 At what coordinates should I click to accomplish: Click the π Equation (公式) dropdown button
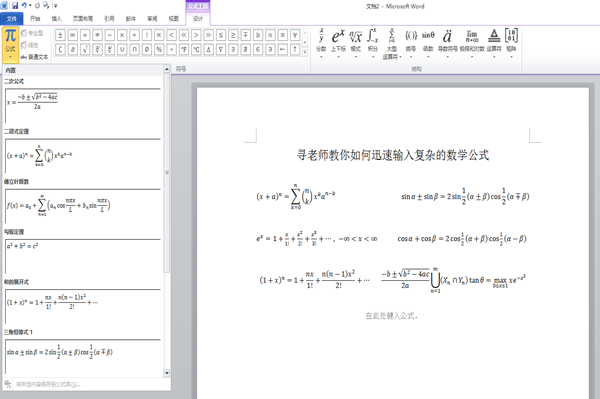[x=10, y=44]
